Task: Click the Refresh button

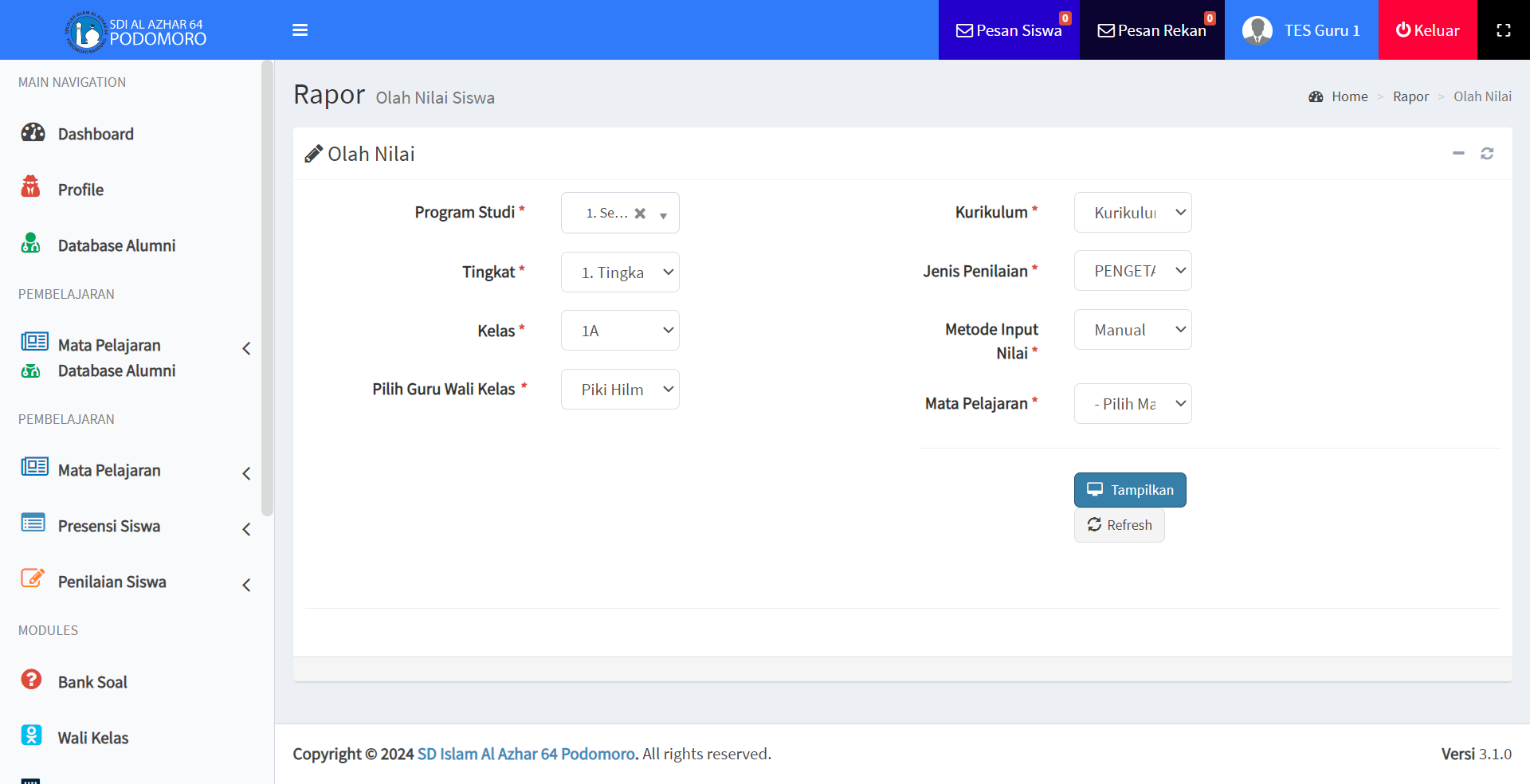Action: click(x=1119, y=525)
